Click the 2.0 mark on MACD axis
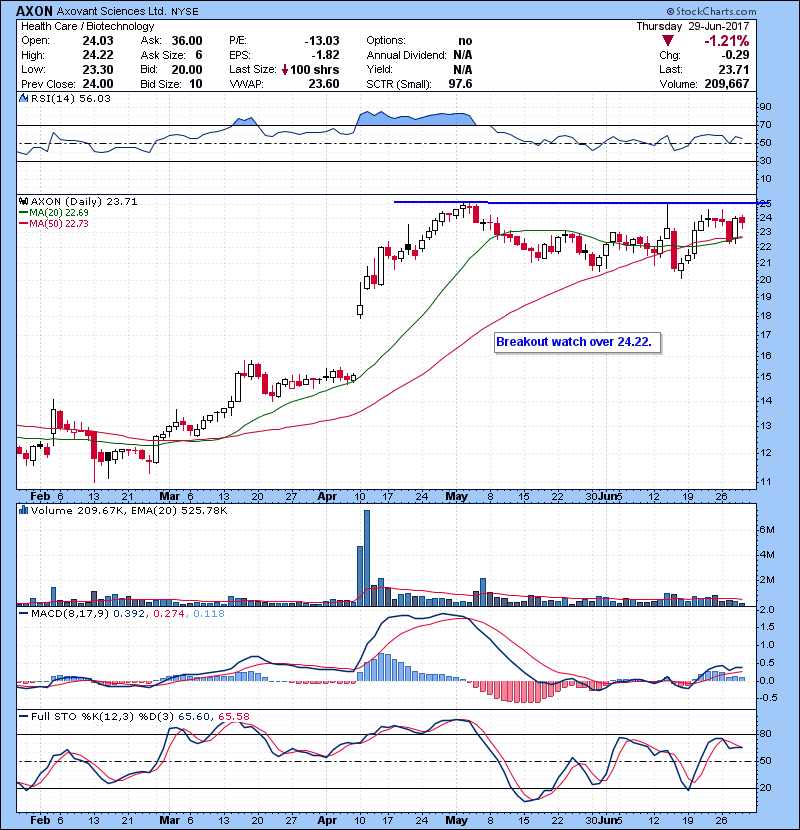 767,609
